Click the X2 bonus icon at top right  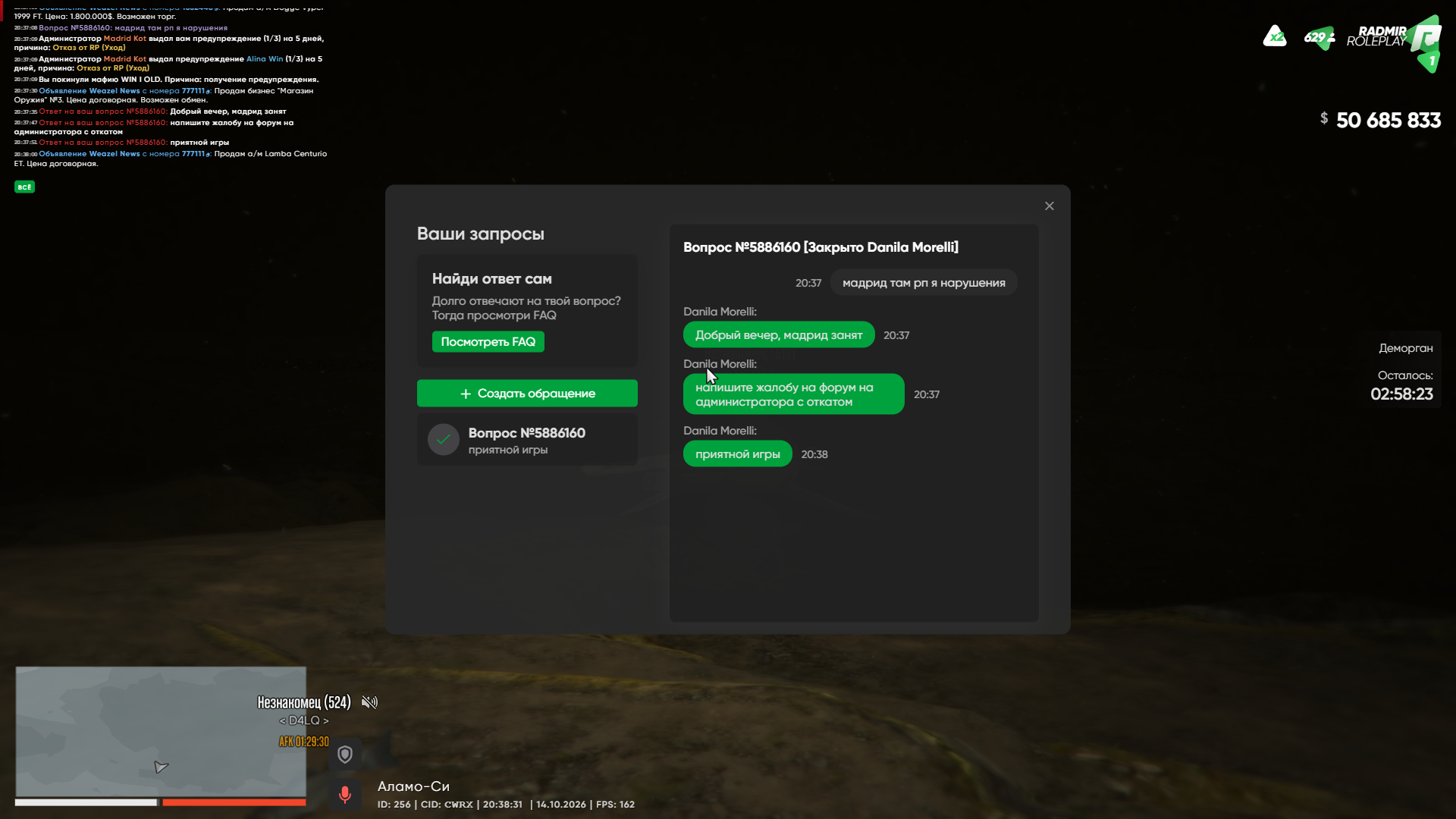click(1275, 36)
